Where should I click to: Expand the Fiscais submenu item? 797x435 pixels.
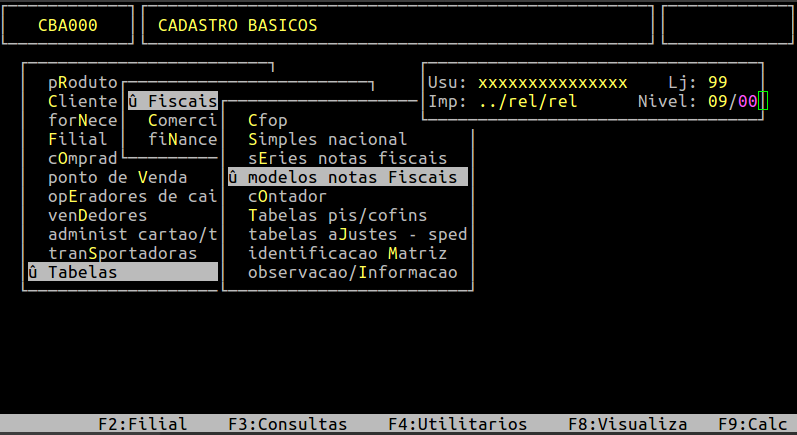(172, 101)
